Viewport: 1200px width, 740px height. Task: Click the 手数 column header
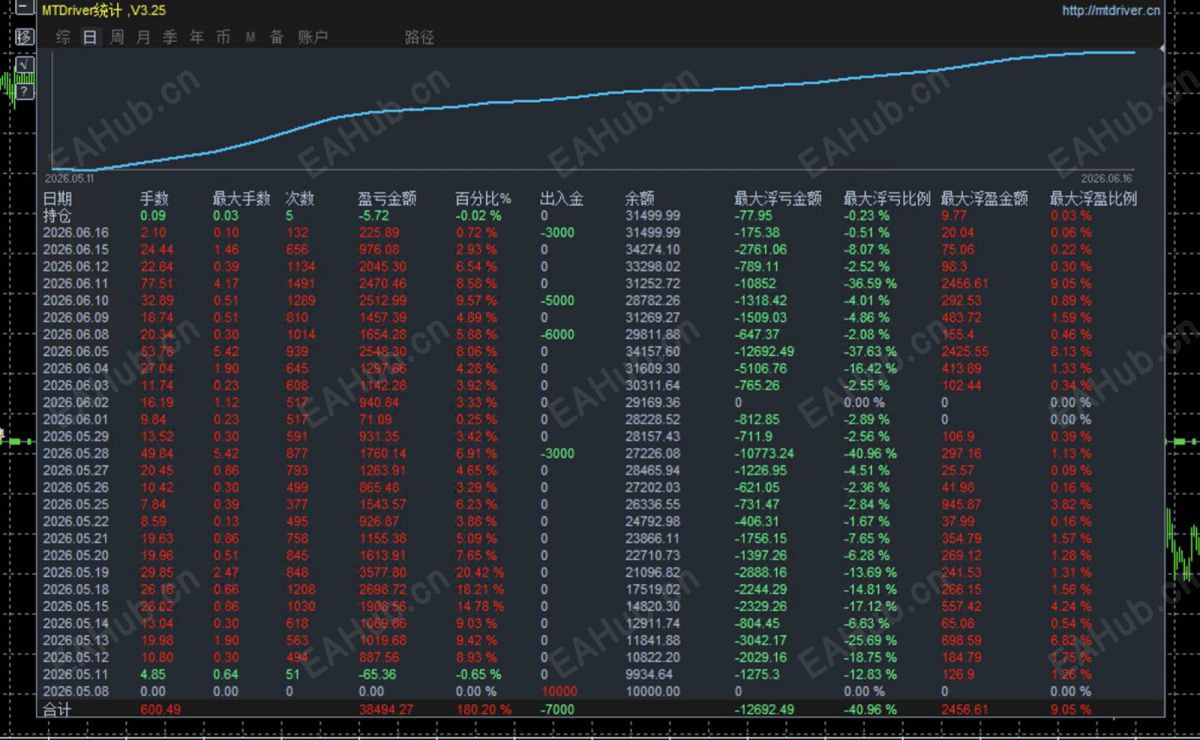(154, 199)
